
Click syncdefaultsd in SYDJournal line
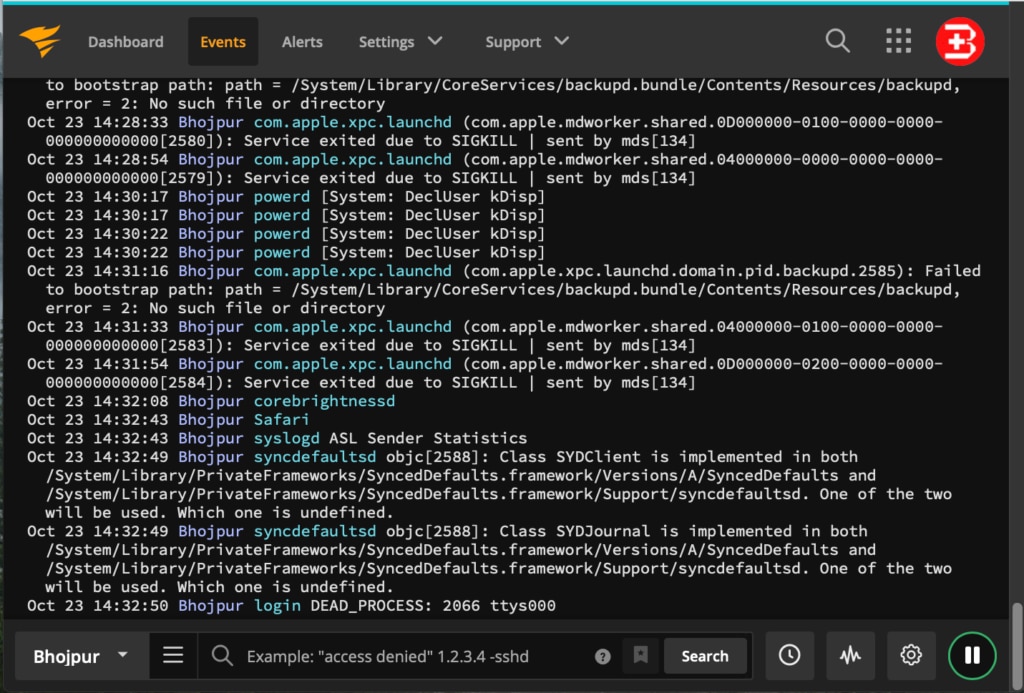[x=315, y=531]
